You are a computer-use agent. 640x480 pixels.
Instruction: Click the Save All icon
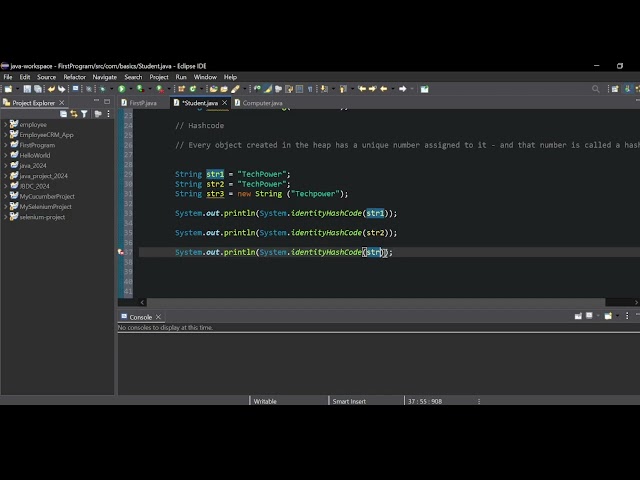[38, 89]
